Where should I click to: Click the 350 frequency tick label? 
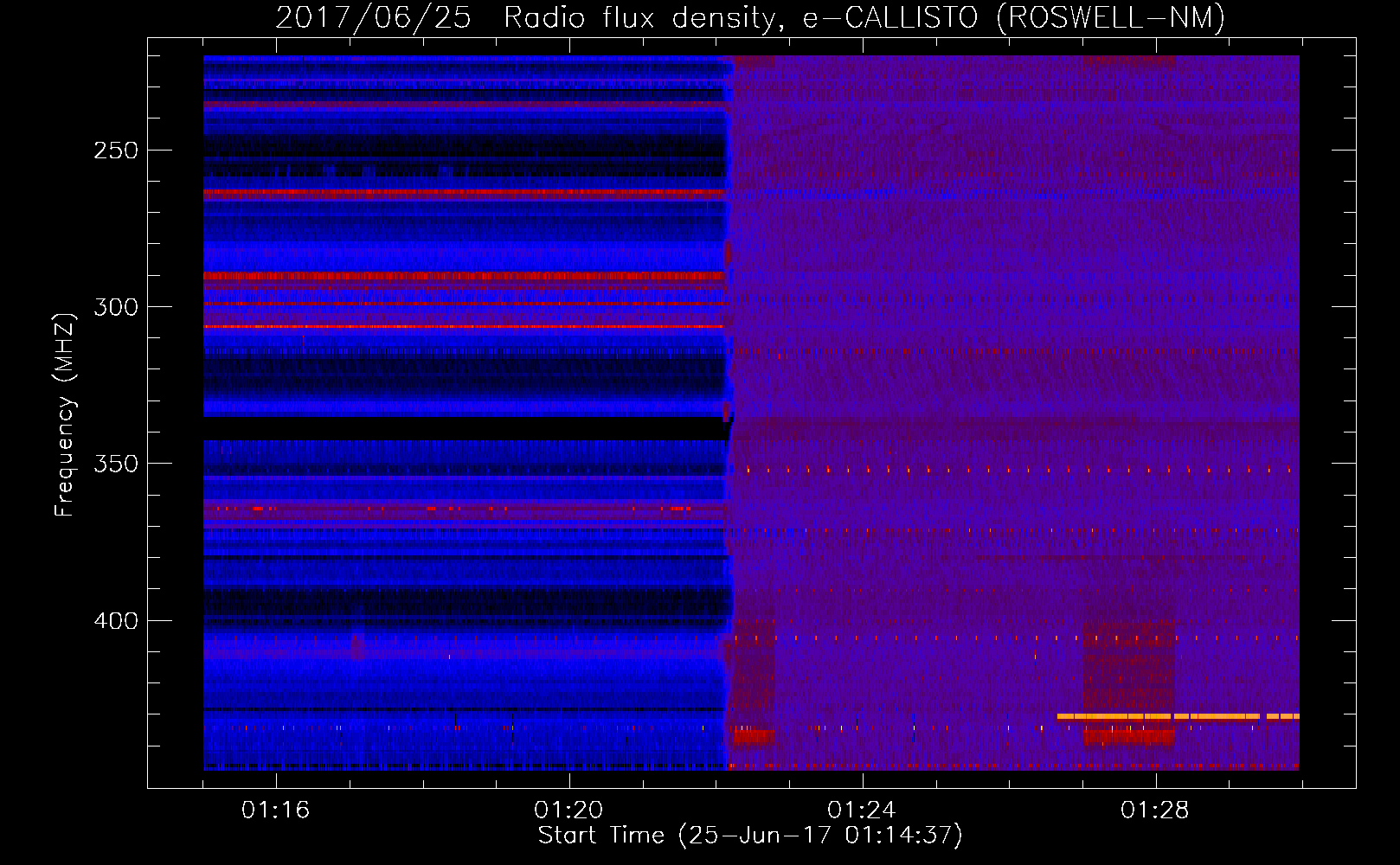116,464
